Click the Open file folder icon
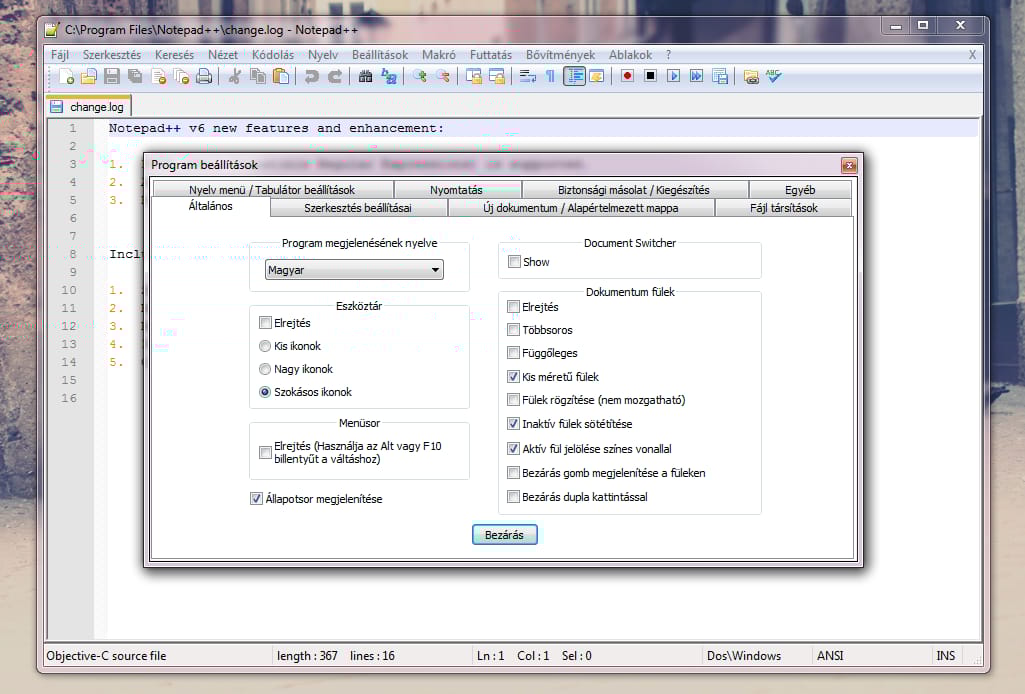The image size is (1025, 694). tap(89, 76)
